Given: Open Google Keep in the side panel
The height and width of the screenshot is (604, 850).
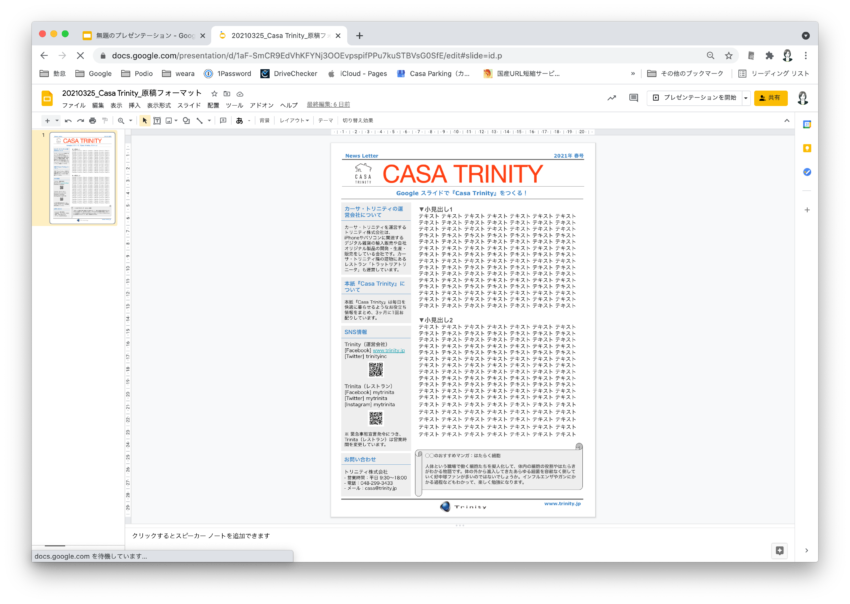Looking at the screenshot, I should click(807, 148).
